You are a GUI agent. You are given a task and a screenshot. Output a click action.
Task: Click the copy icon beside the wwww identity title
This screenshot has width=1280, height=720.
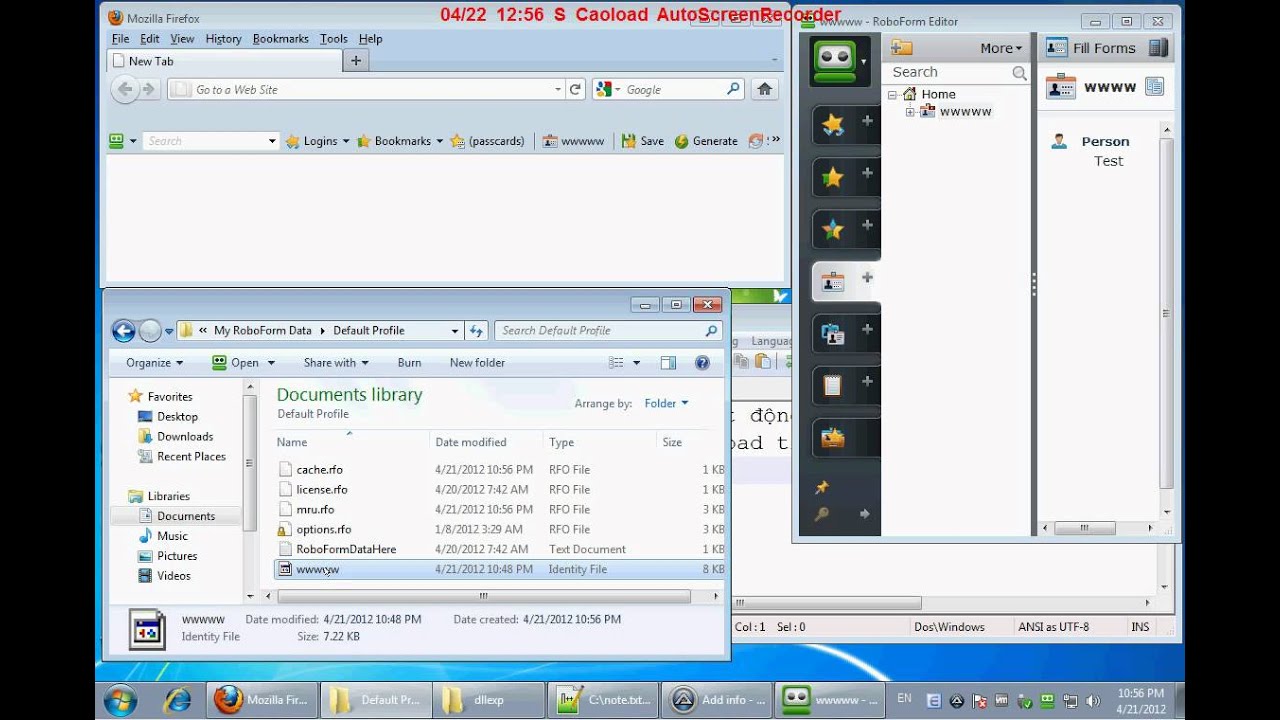[1154, 87]
